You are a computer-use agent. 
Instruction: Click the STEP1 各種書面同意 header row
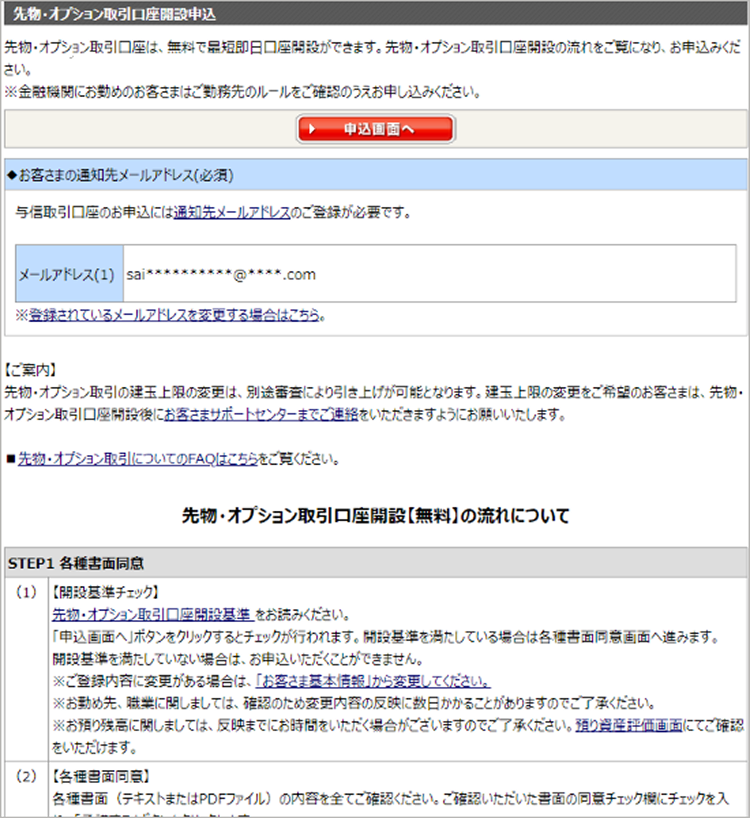pos(375,562)
